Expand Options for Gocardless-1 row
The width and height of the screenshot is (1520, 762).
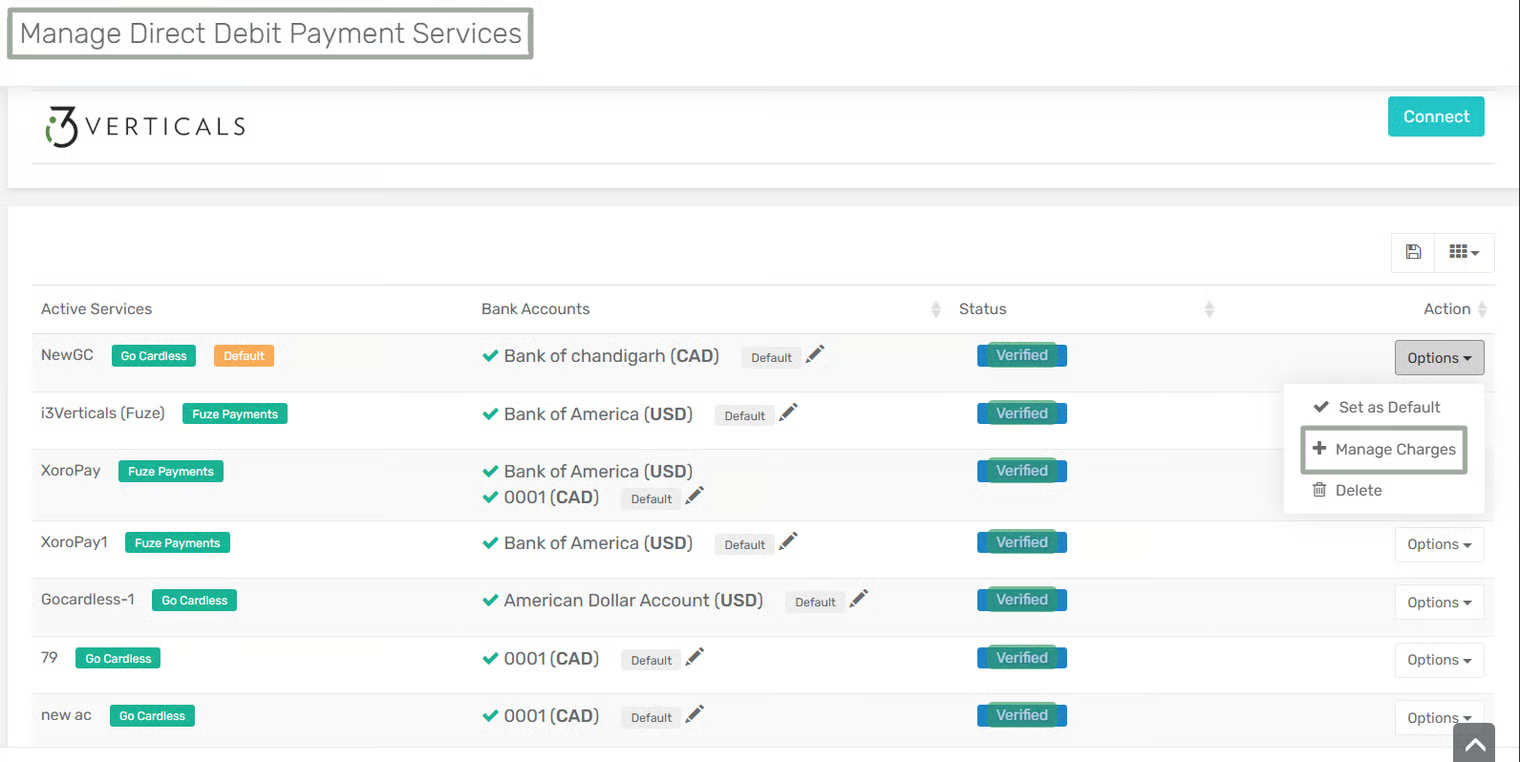(x=1438, y=602)
